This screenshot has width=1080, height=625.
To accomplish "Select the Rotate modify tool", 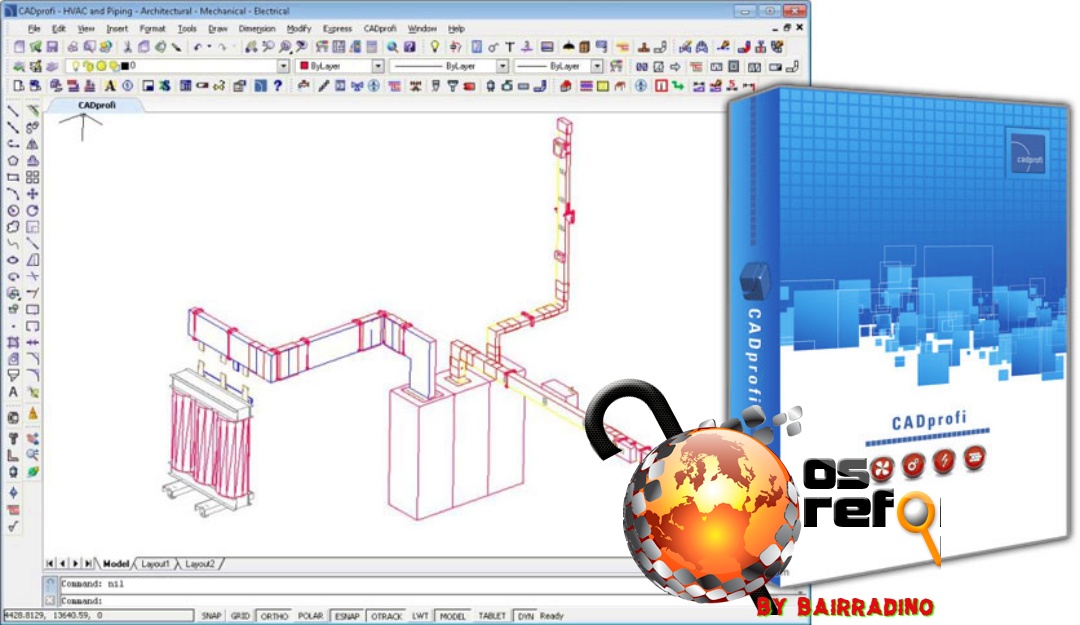I will point(32,211).
